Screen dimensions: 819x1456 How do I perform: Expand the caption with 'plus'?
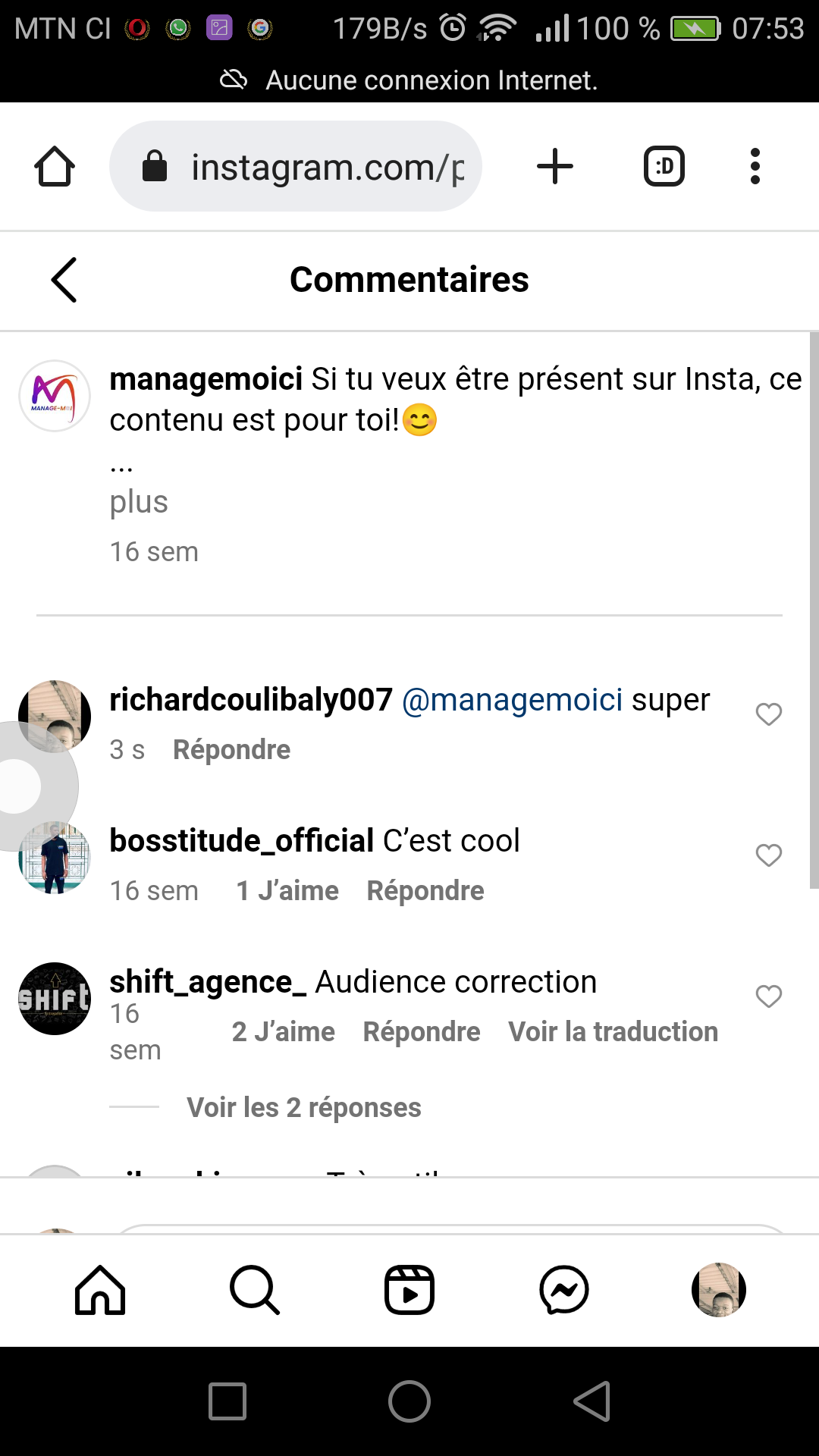139,502
